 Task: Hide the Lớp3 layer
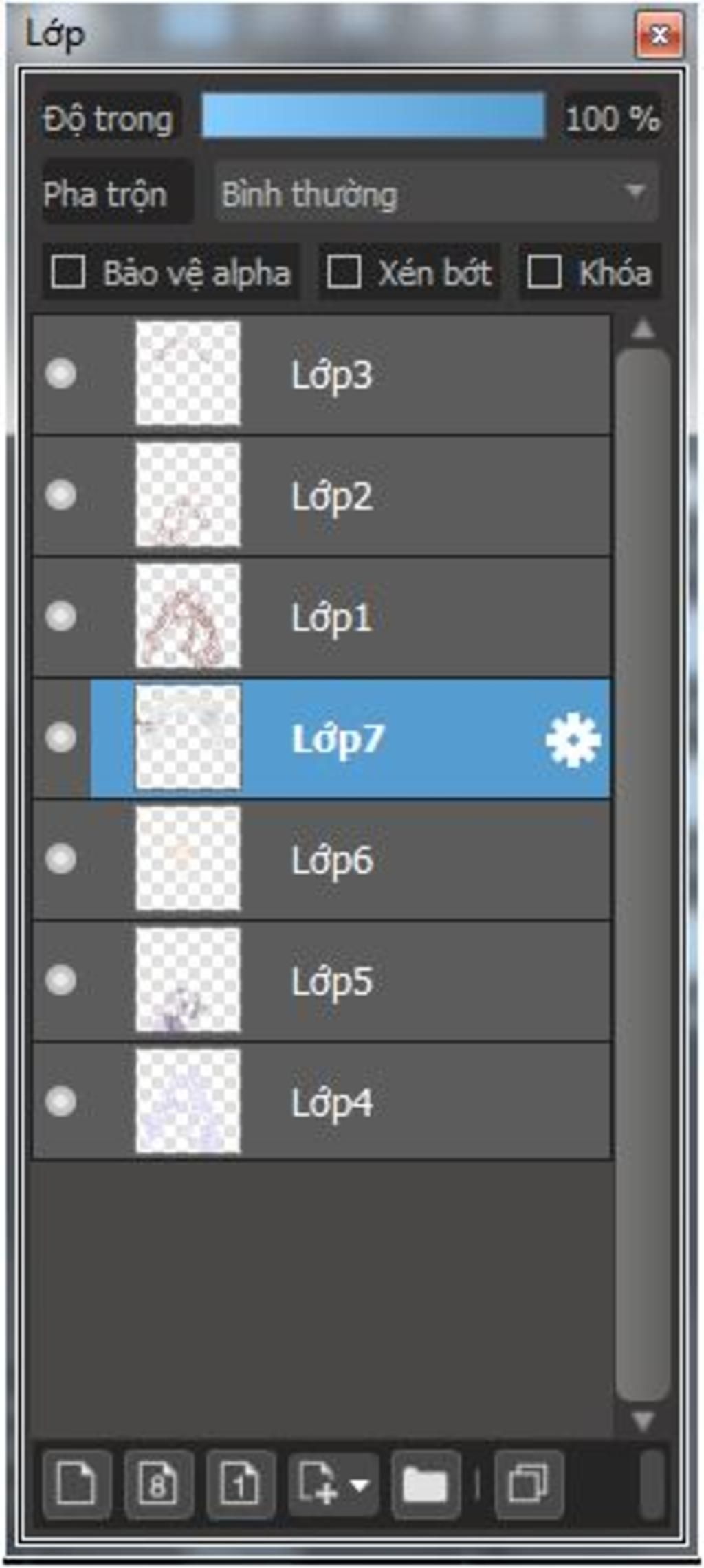[60, 374]
